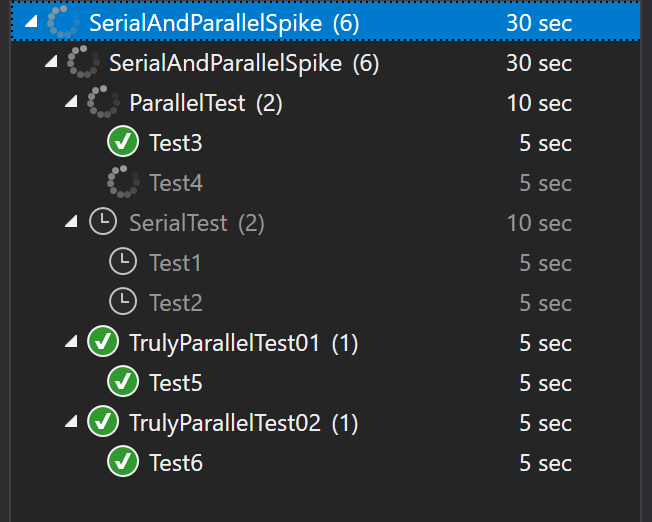Viewport: 652px width, 522px height.
Task: Click the green check icon for Test6
Action: click(x=123, y=461)
